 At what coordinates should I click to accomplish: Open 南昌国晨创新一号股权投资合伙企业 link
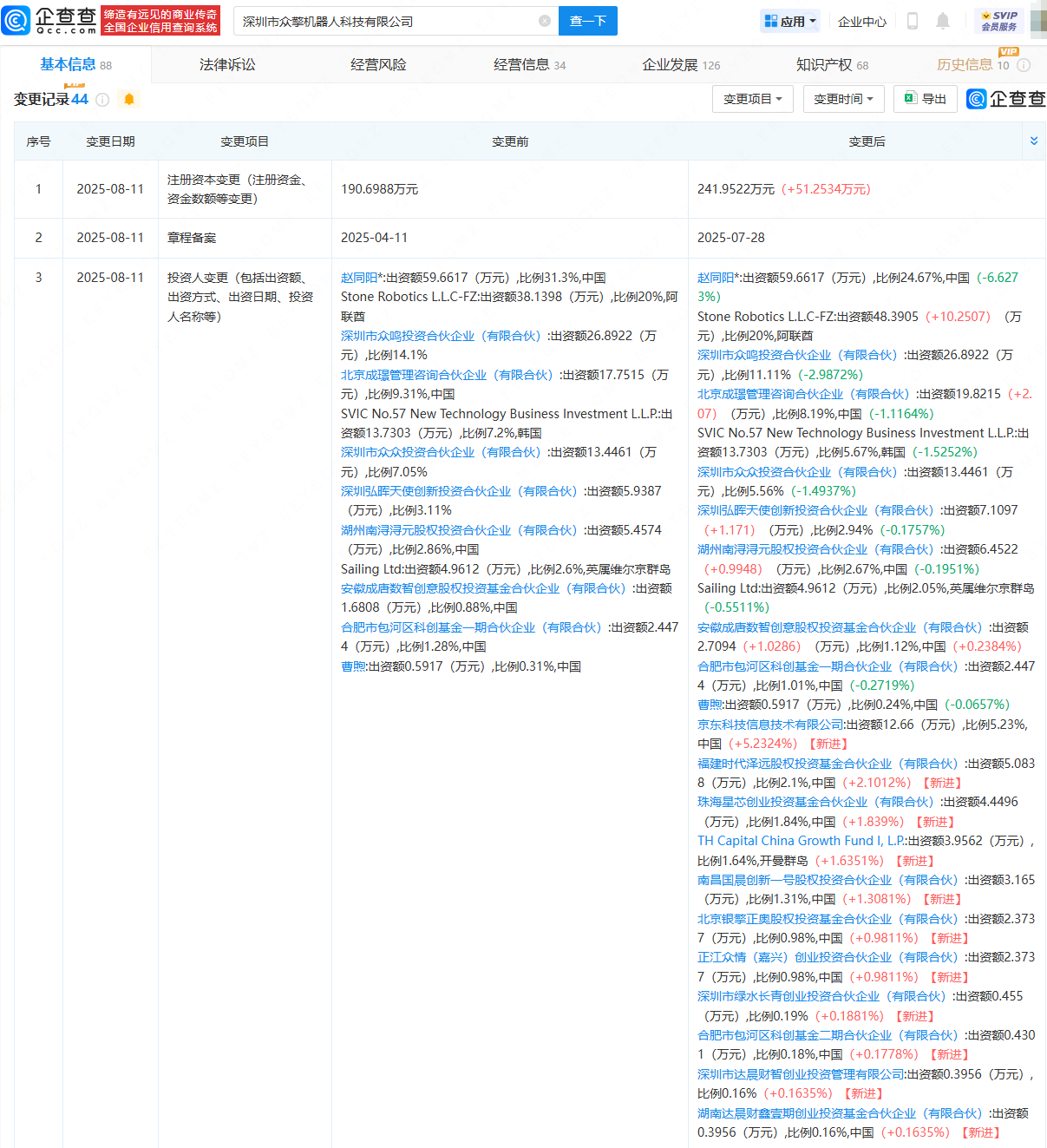(830, 880)
